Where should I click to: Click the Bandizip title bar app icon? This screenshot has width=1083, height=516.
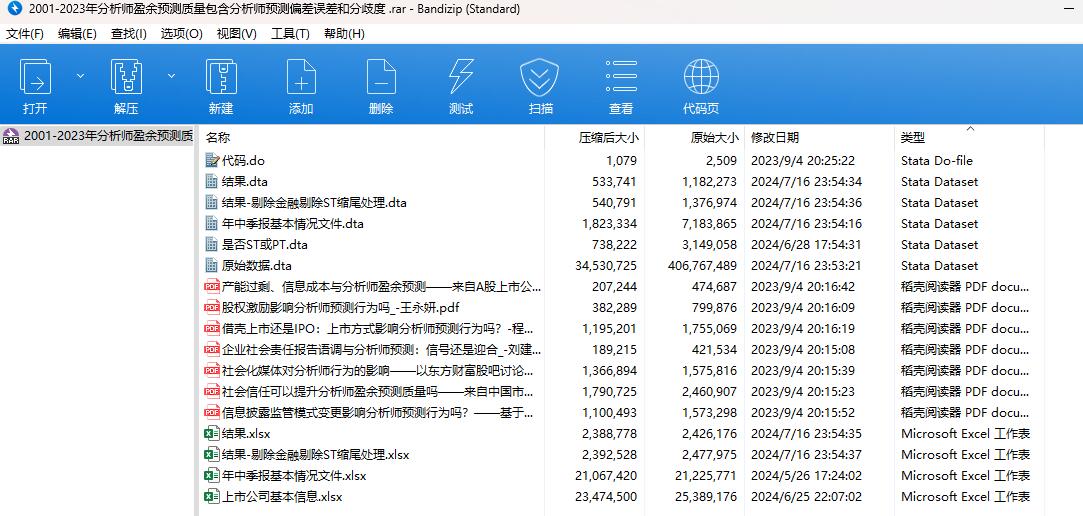coord(13,10)
